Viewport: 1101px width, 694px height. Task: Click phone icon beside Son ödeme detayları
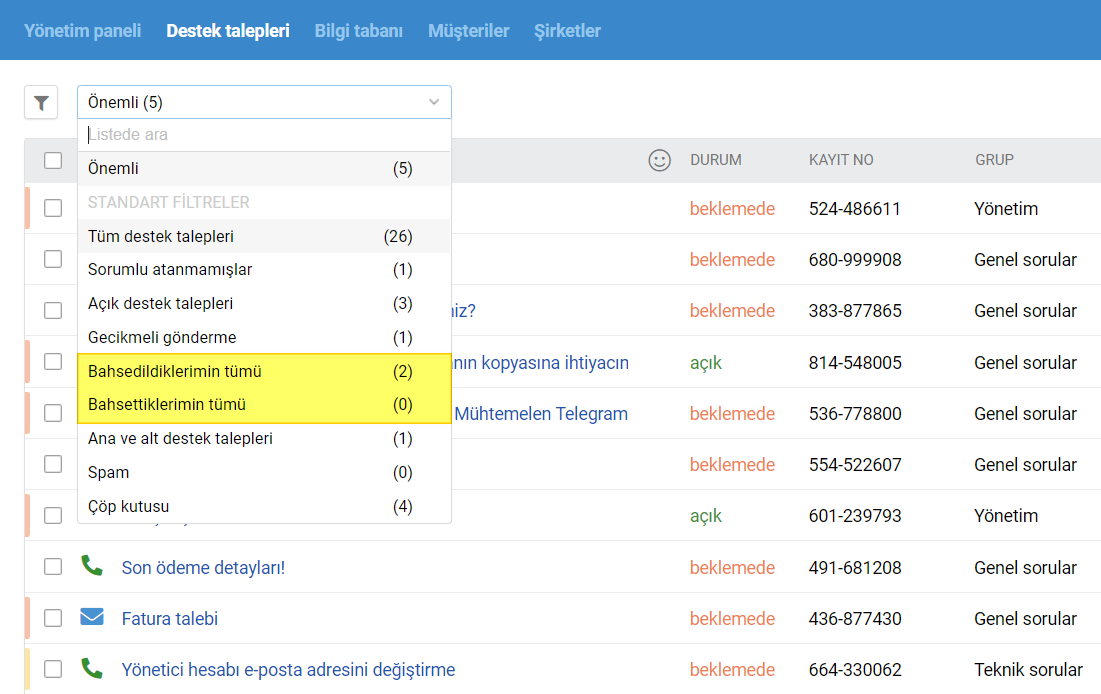point(92,567)
